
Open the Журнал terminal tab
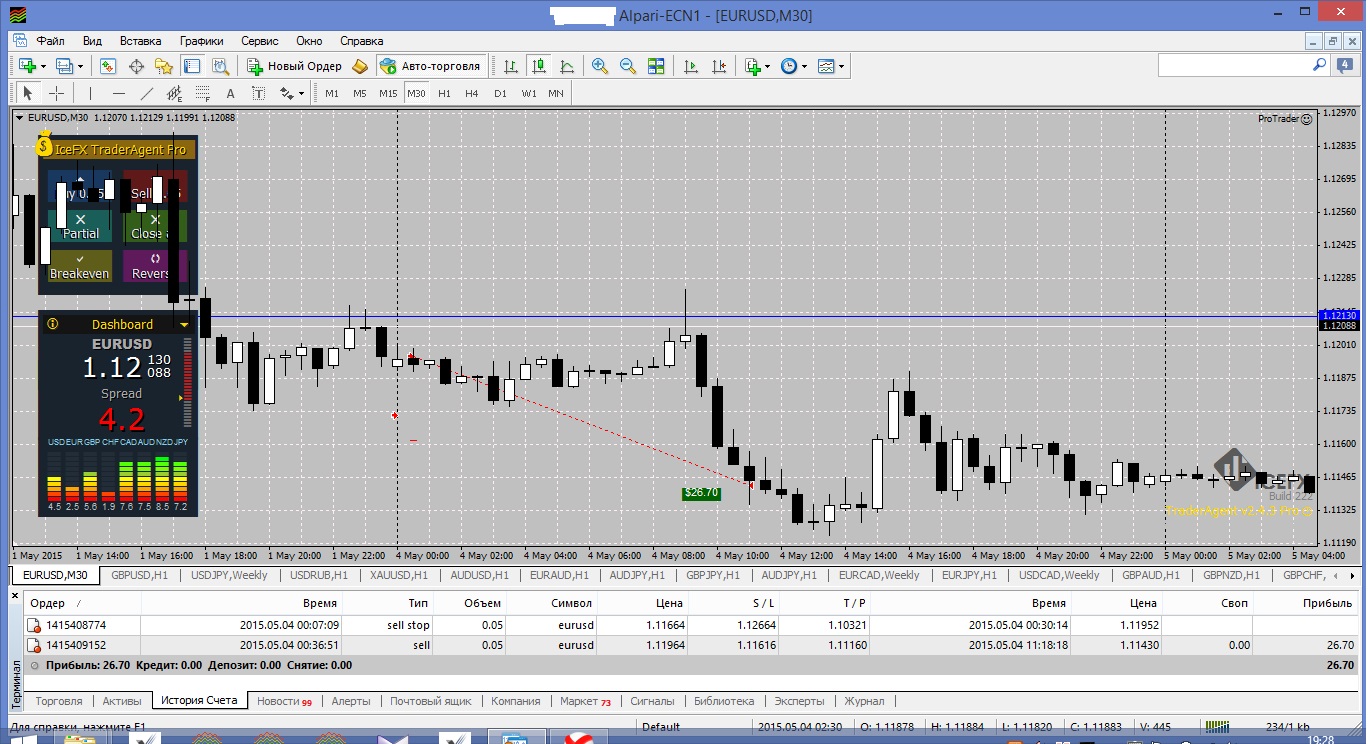[x=864, y=701]
